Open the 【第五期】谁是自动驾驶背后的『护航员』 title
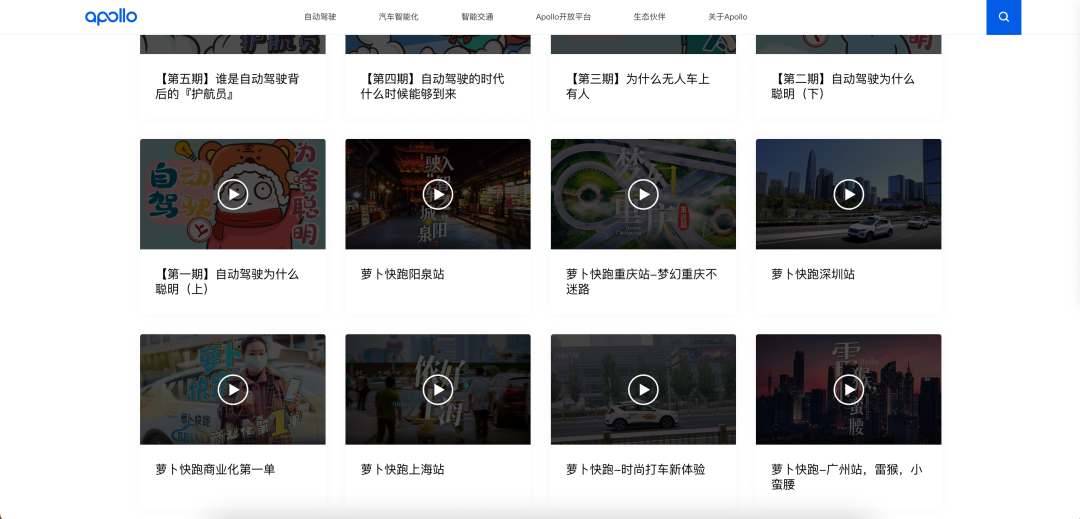The image size is (1080, 519). pos(227,87)
